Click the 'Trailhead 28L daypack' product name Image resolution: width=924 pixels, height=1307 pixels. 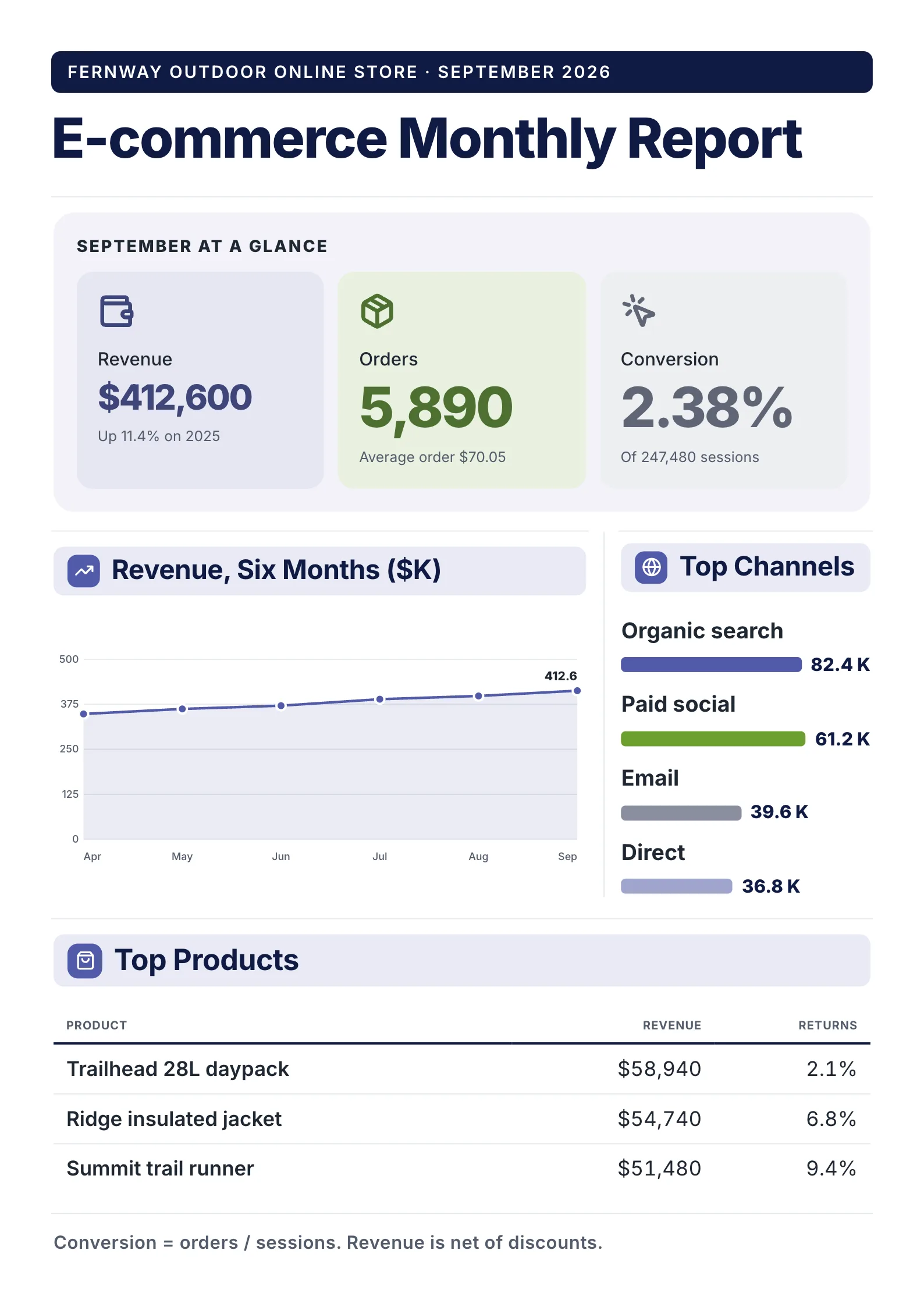pos(178,1070)
